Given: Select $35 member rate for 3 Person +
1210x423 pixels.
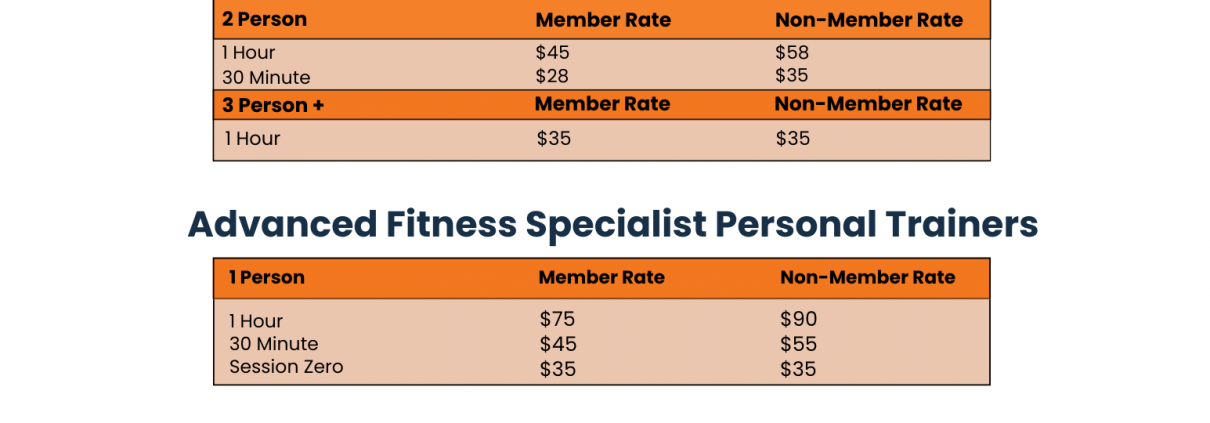Looking at the screenshot, I should pyautogui.click(x=553, y=139).
